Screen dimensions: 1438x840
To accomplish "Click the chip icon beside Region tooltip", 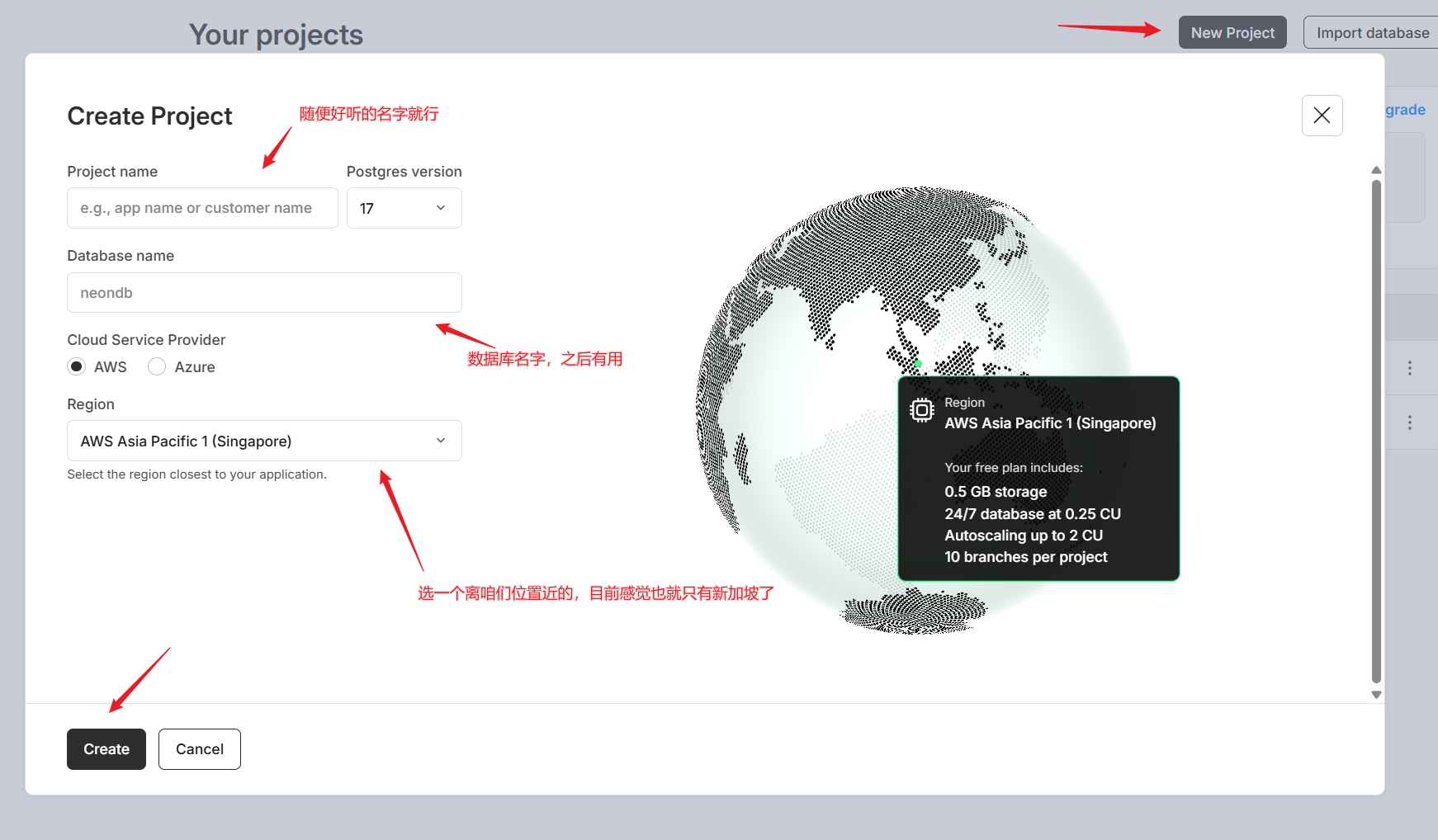I will click(921, 410).
